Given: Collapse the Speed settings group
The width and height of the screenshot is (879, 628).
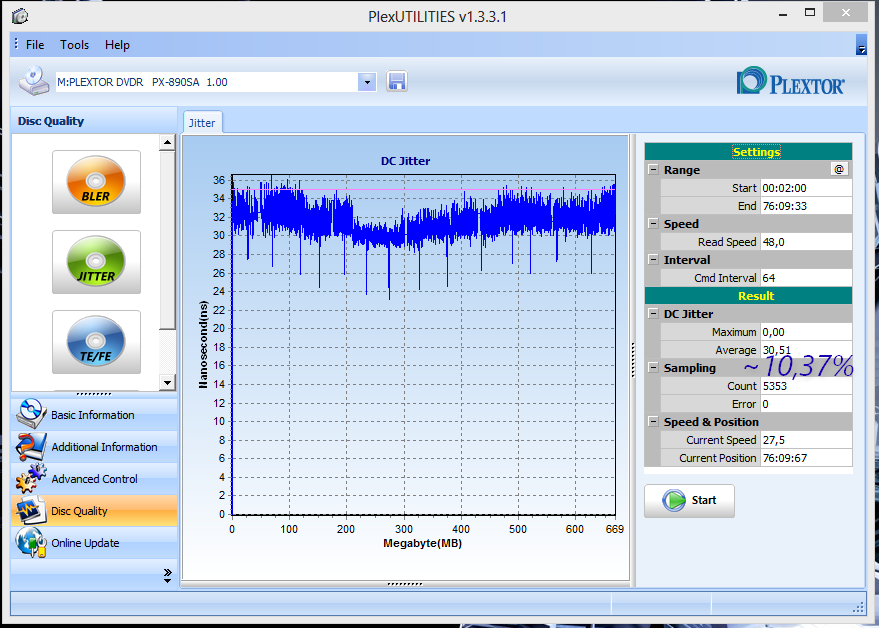Looking at the screenshot, I should tap(653, 223).
